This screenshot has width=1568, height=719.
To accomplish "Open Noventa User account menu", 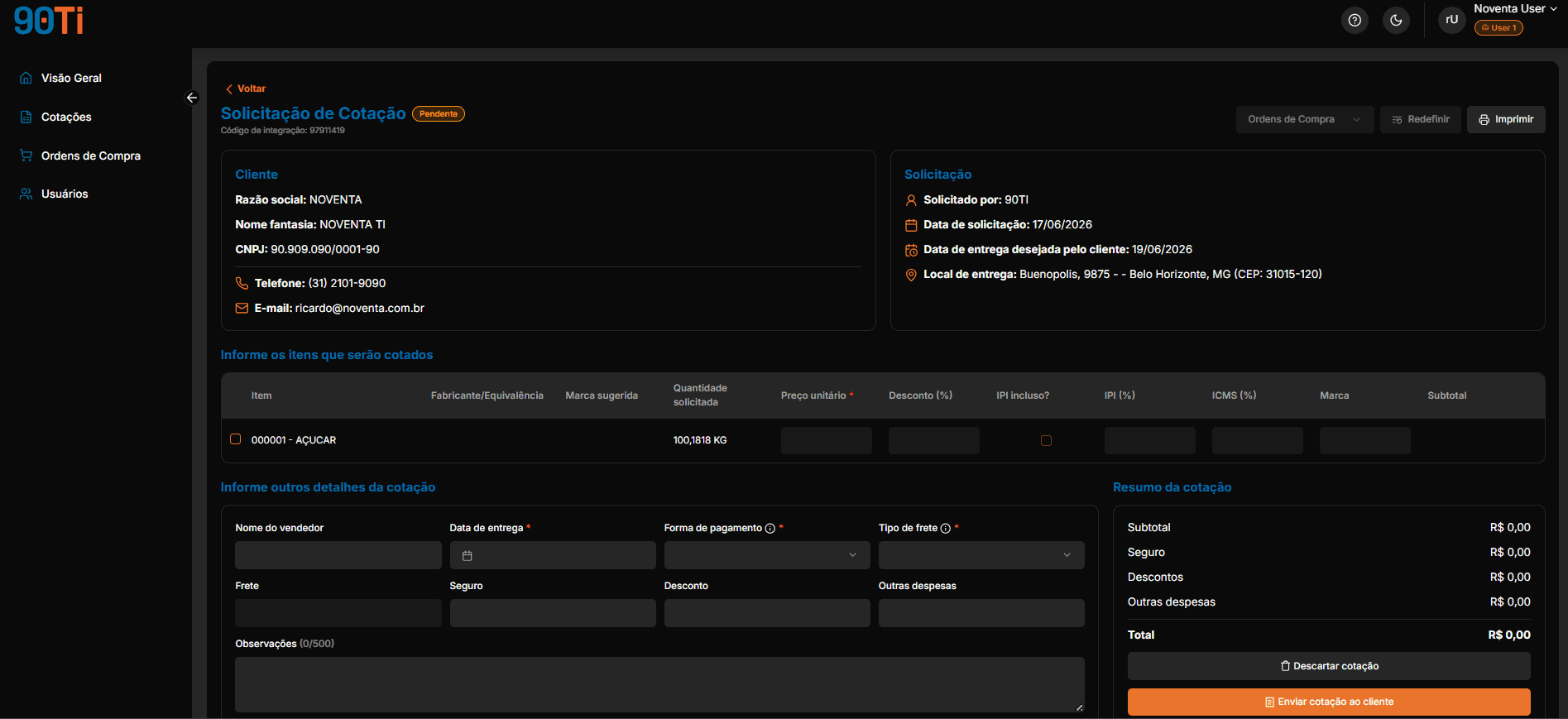I will point(1515,9).
